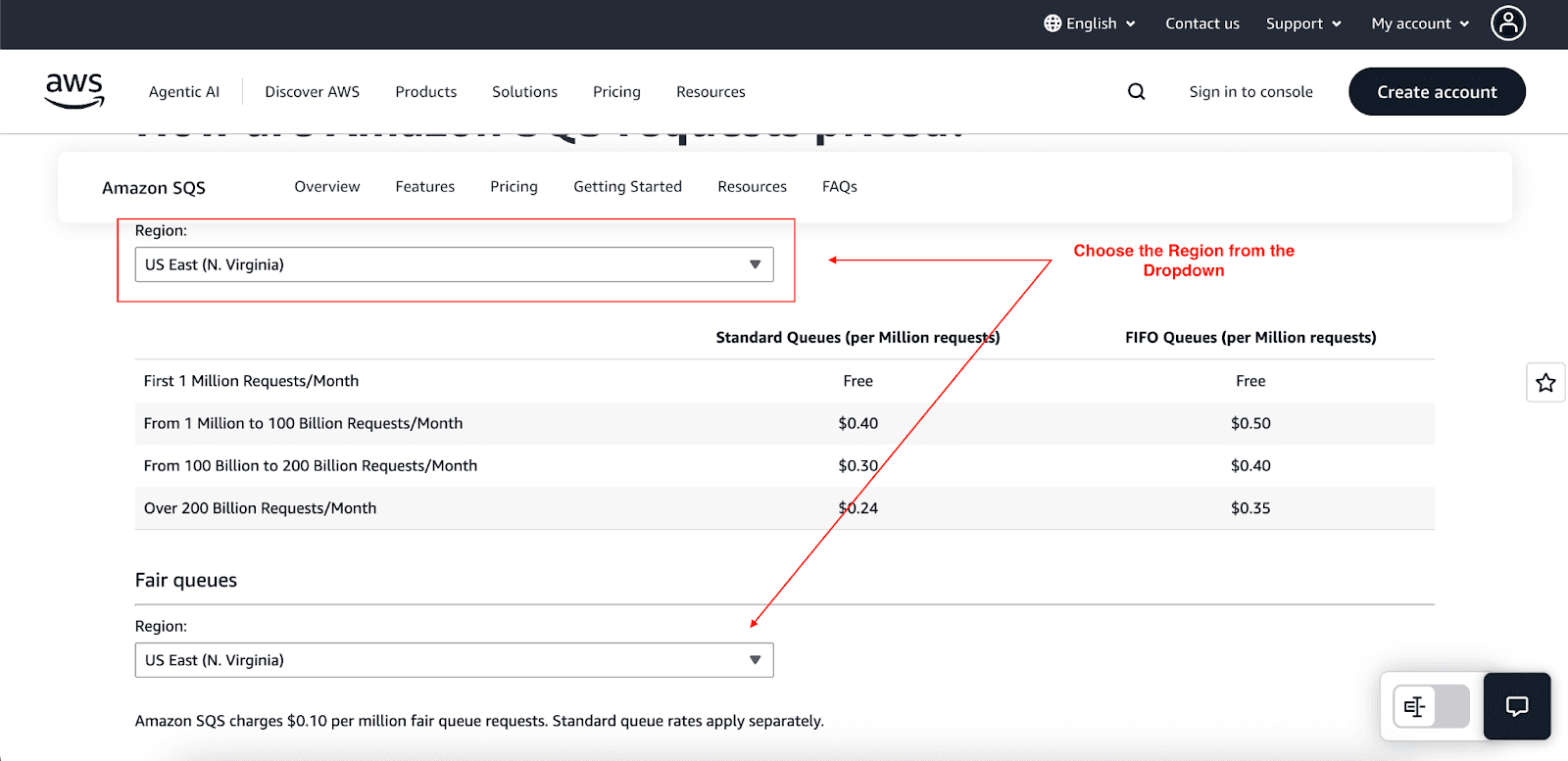Bookmark page with star icon
1568x761 pixels.
point(1545,382)
